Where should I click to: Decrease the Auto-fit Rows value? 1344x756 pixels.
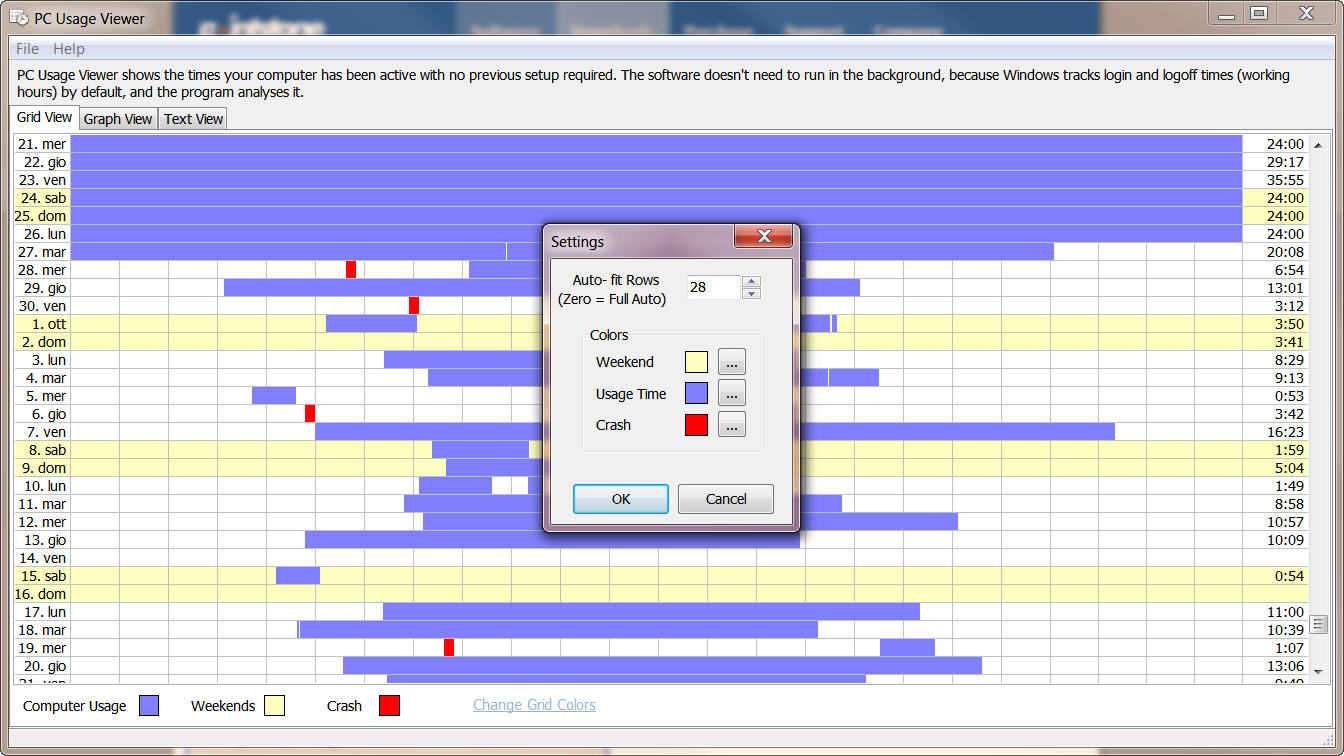point(752,293)
